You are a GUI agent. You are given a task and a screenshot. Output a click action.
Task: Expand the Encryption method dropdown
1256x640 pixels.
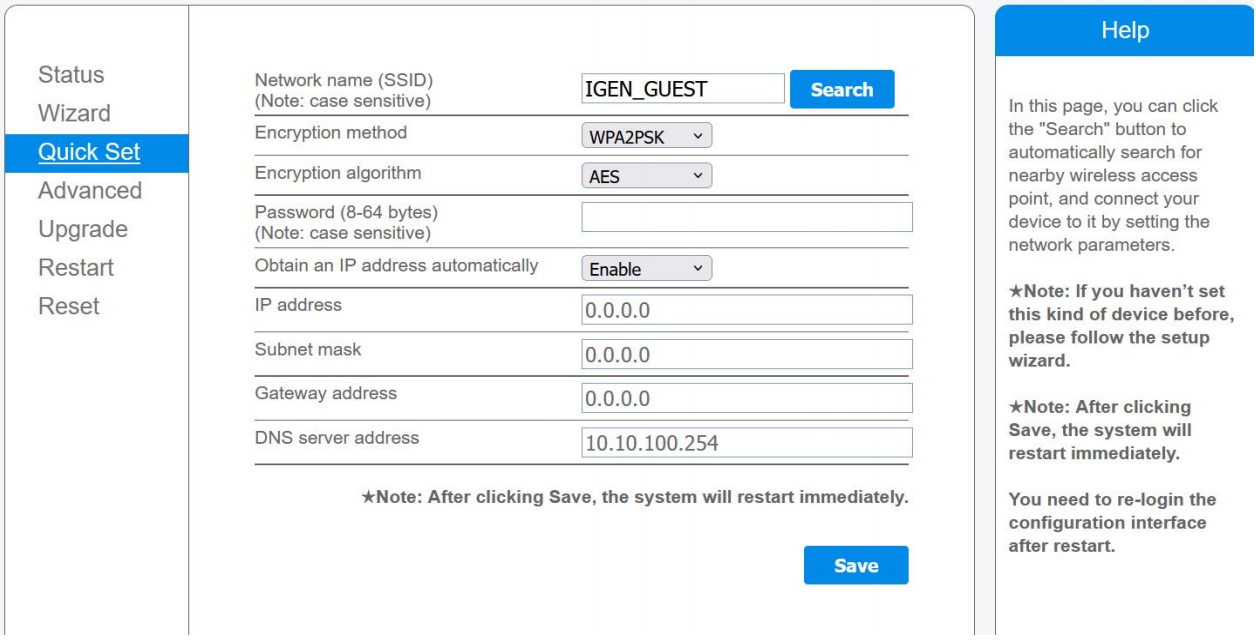tap(646, 136)
